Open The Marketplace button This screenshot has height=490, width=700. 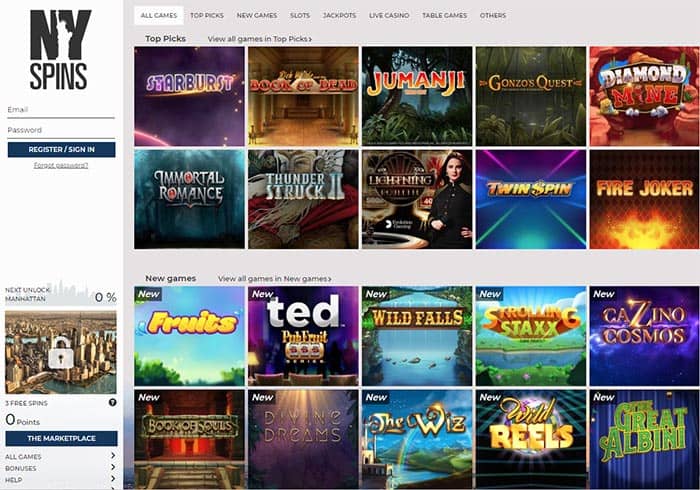coord(62,438)
